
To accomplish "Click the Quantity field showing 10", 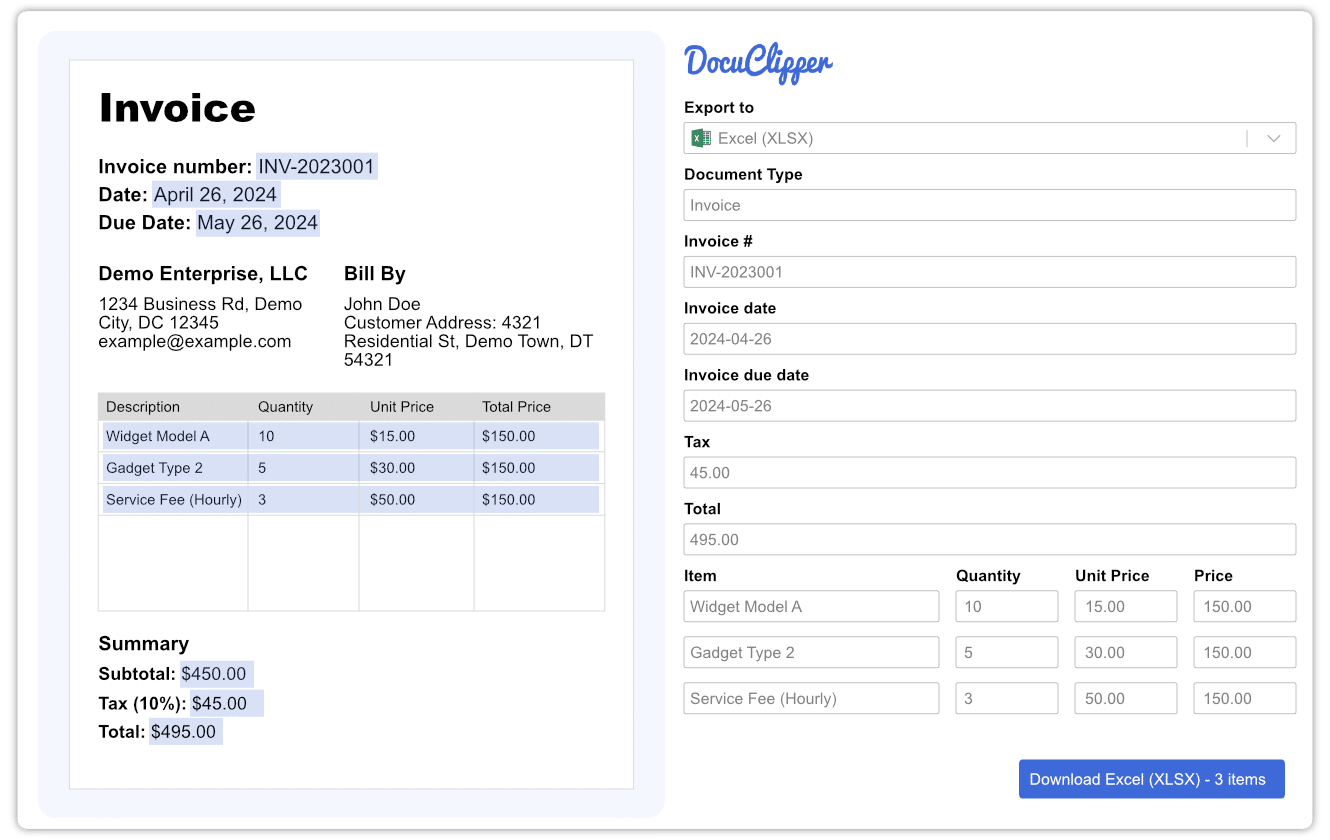I will pyautogui.click(x=1006, y=605).
